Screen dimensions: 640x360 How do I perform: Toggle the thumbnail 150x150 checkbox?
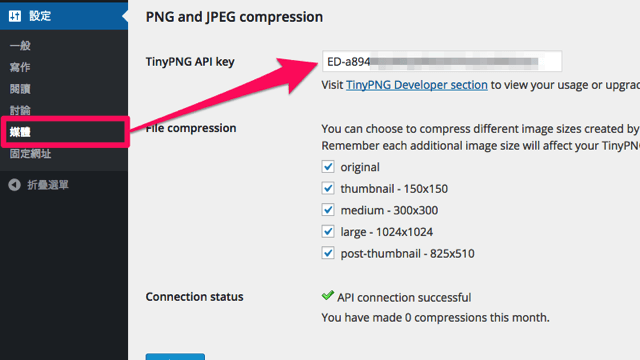328,188
